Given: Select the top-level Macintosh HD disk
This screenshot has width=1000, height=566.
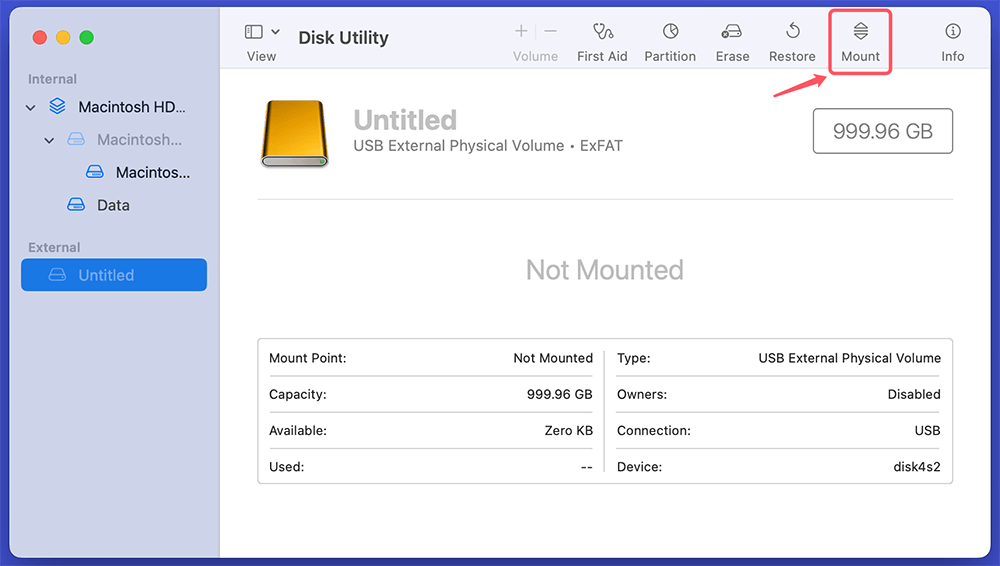Looking at the screenshot, I should 131,107.
